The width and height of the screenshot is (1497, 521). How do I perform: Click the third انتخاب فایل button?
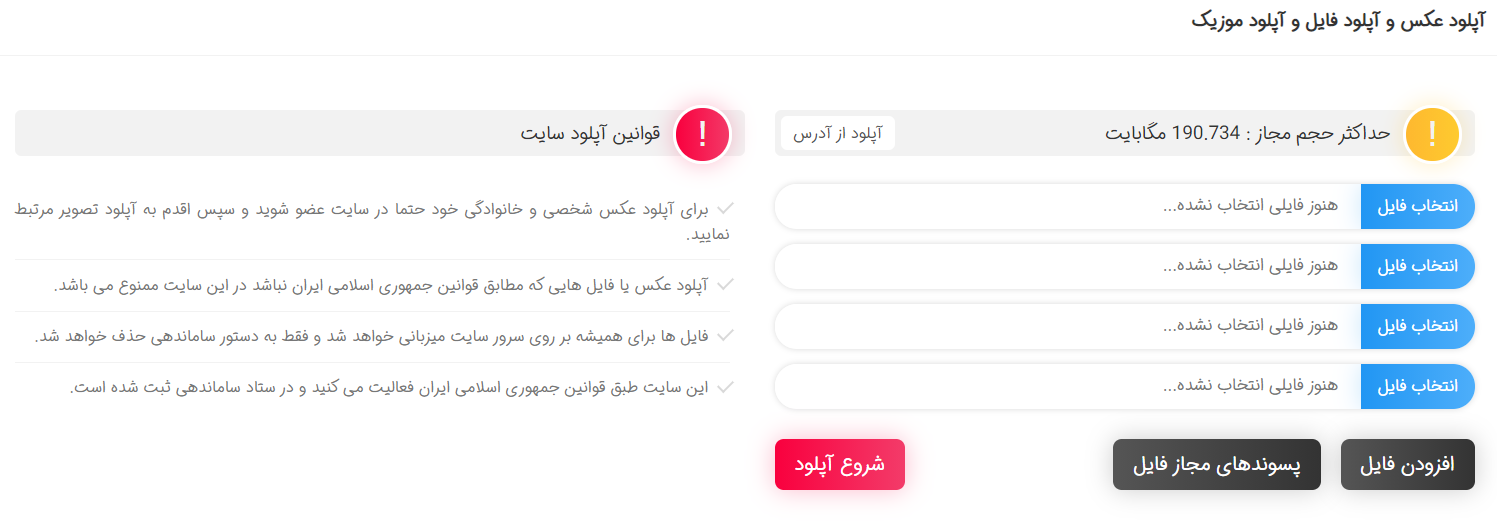click(1418, 326)
